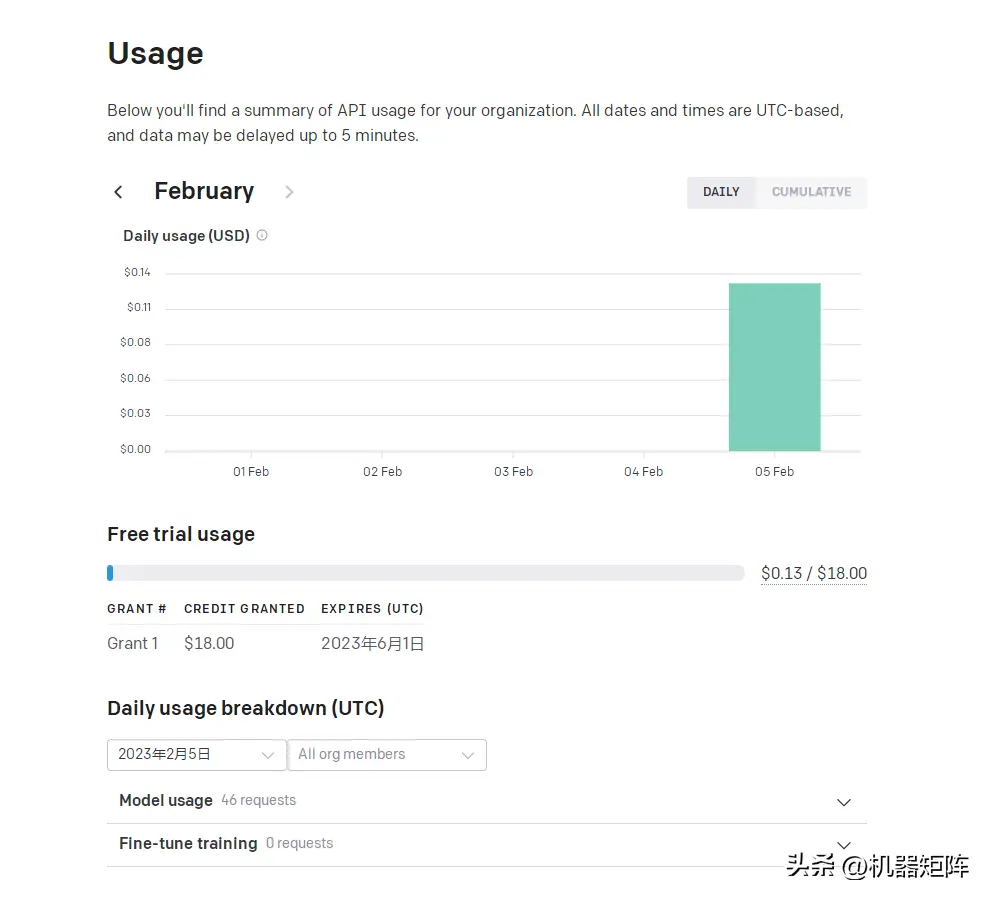The width and height of the screenshot is (991, 900).
Task: Click the next month arrow
Action: (289, 192)
